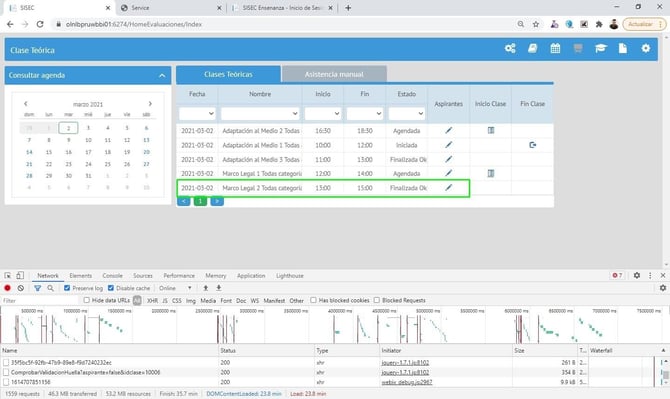
Task: Edit aspirantes for Adaptación al Medio 2
Action: point(448,130)
